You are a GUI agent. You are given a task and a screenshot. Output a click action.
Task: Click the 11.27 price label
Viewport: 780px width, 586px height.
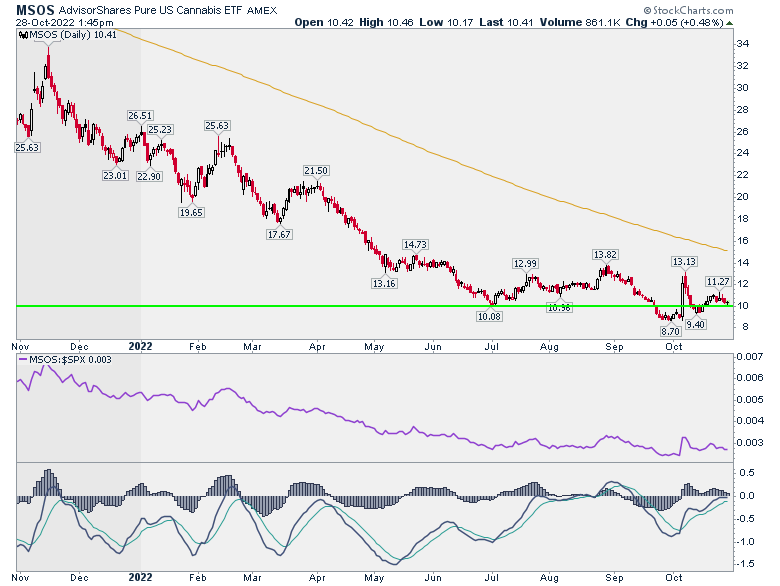coord(718,282)
